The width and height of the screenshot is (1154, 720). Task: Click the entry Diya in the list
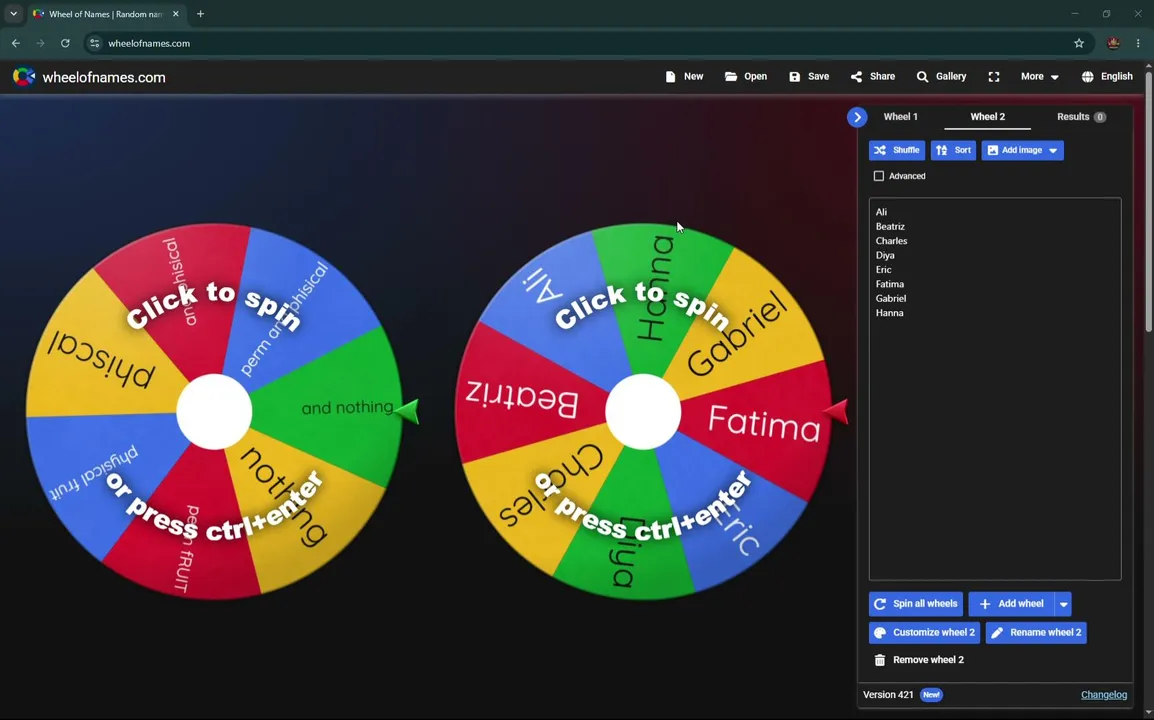(885, 255)
